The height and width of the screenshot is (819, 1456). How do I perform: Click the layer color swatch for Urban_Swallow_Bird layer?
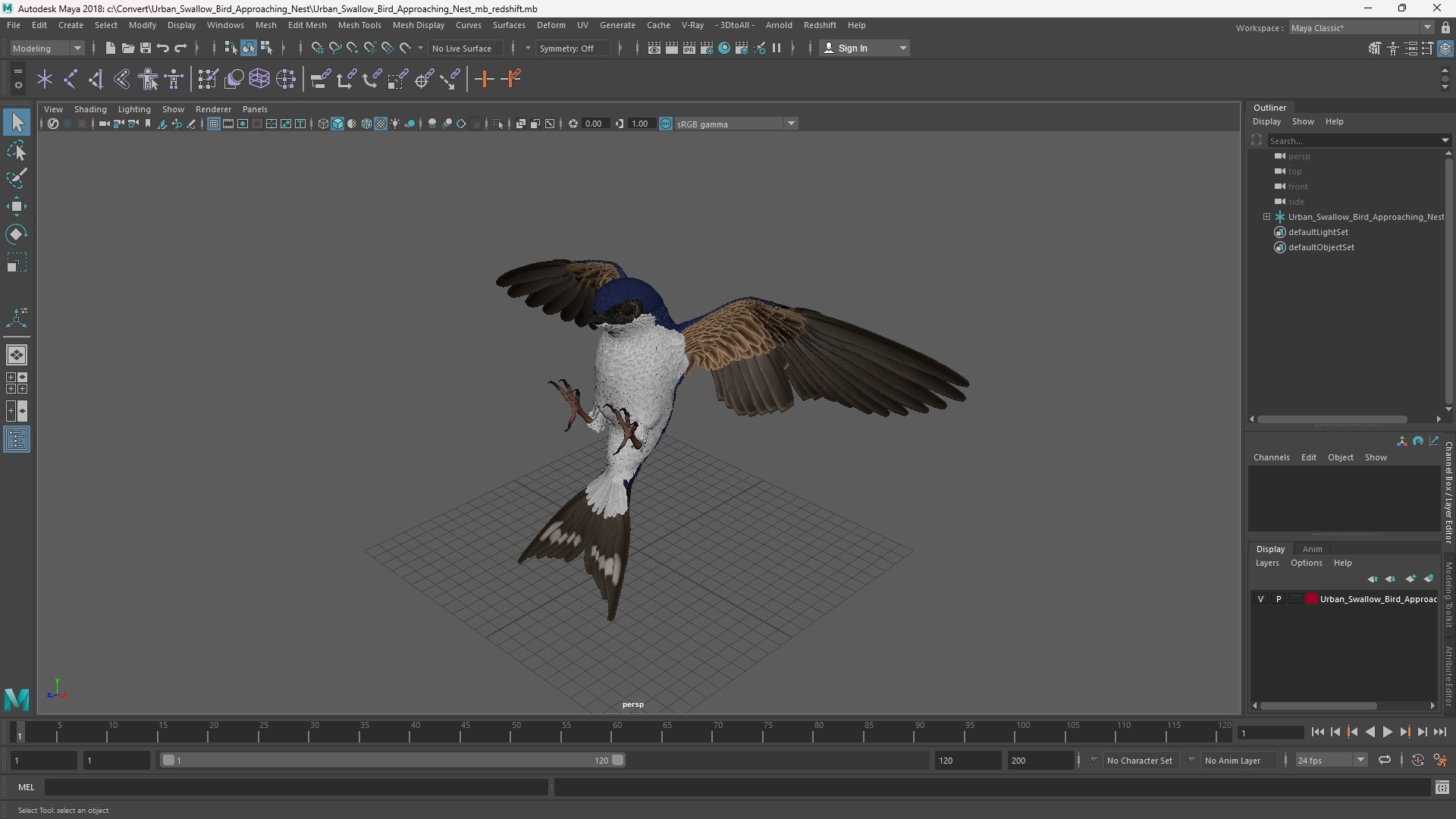[x=1312, y=599]
